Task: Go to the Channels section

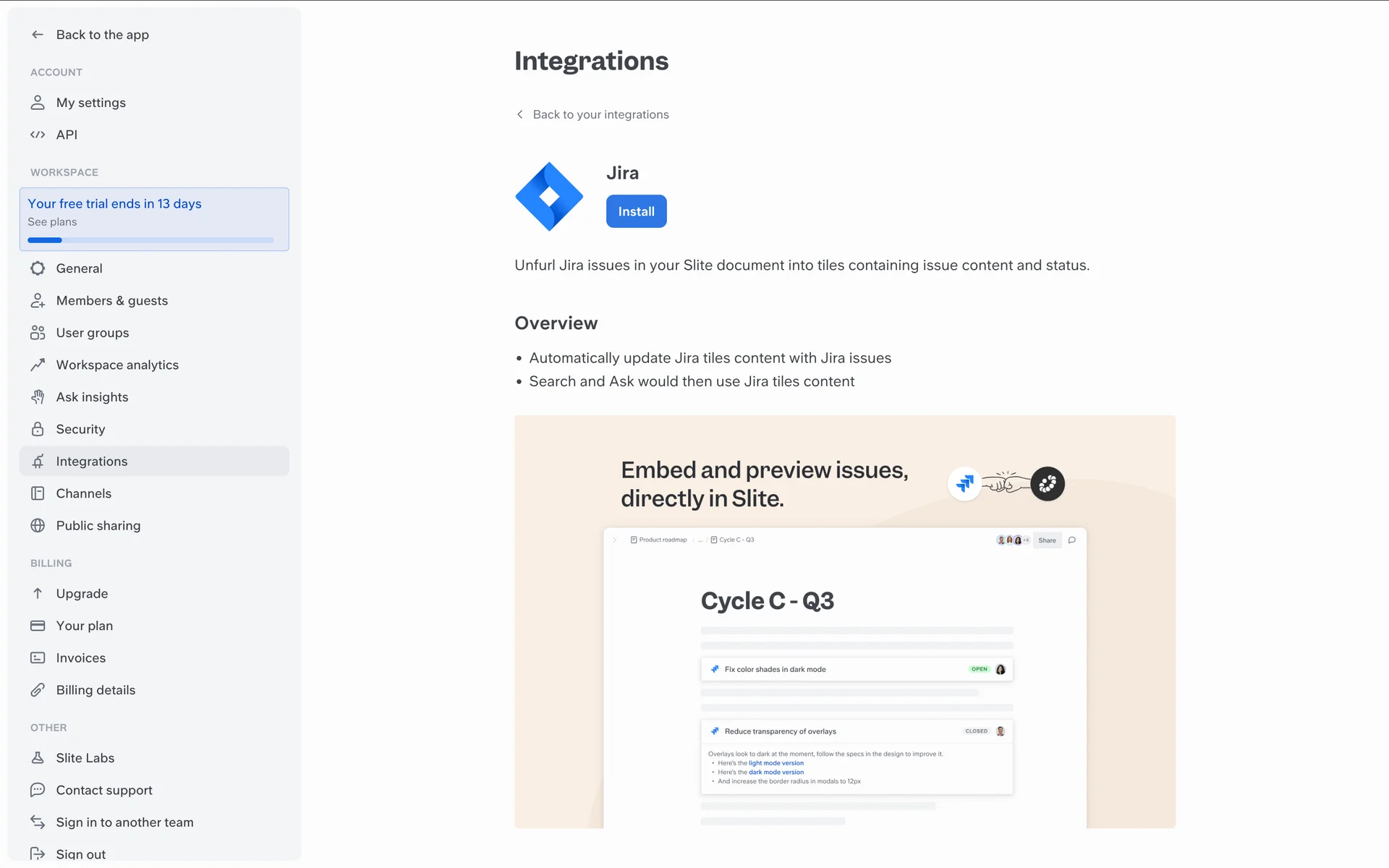Action: 84,493
